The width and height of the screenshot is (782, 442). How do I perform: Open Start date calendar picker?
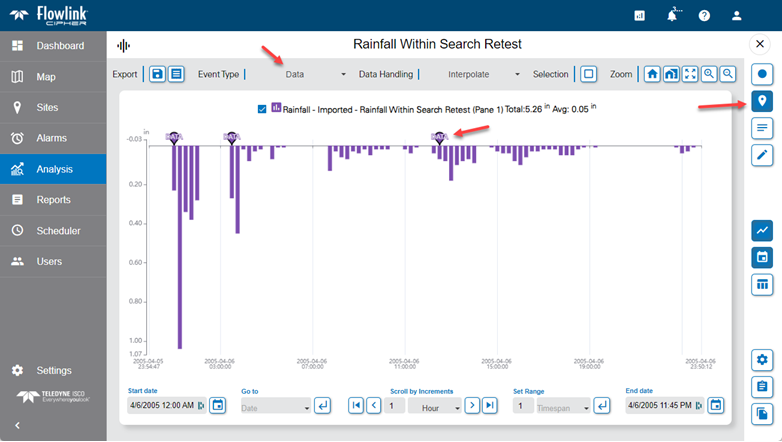point(218,405)
